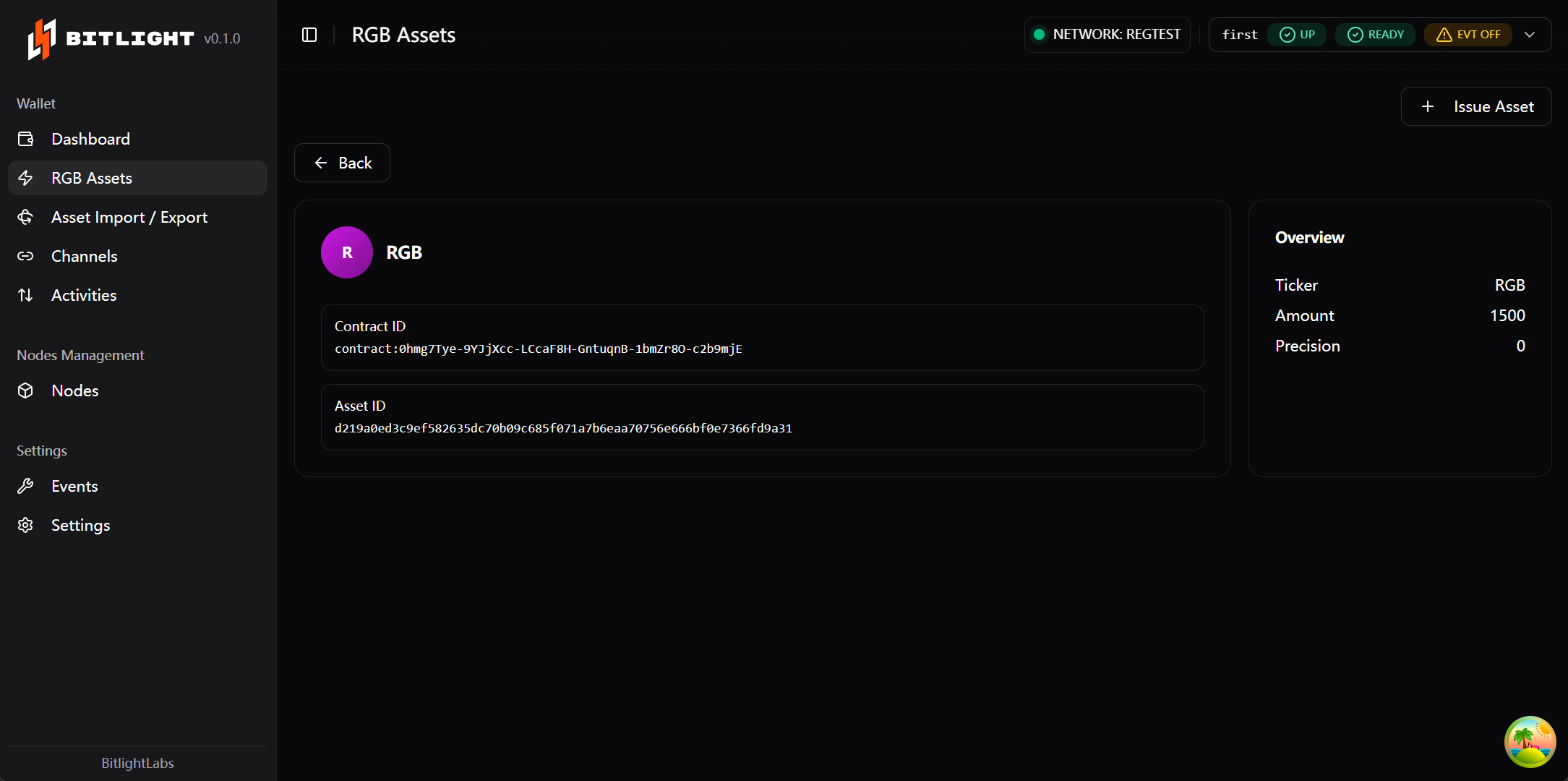Click the Issue Asset button

click(x=1476, y=106)
